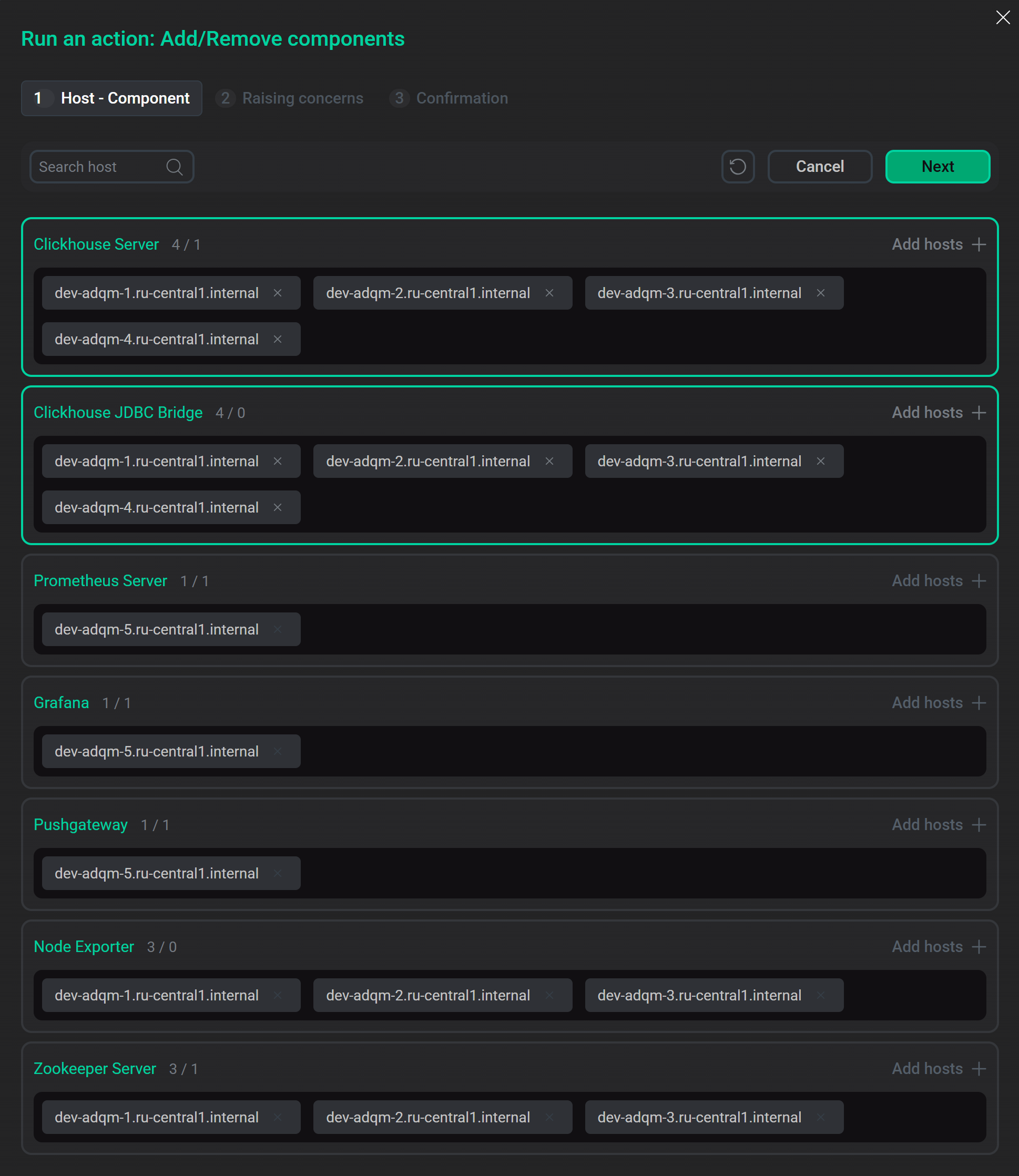Click the Grafana component title

click(x=62, y=703)
